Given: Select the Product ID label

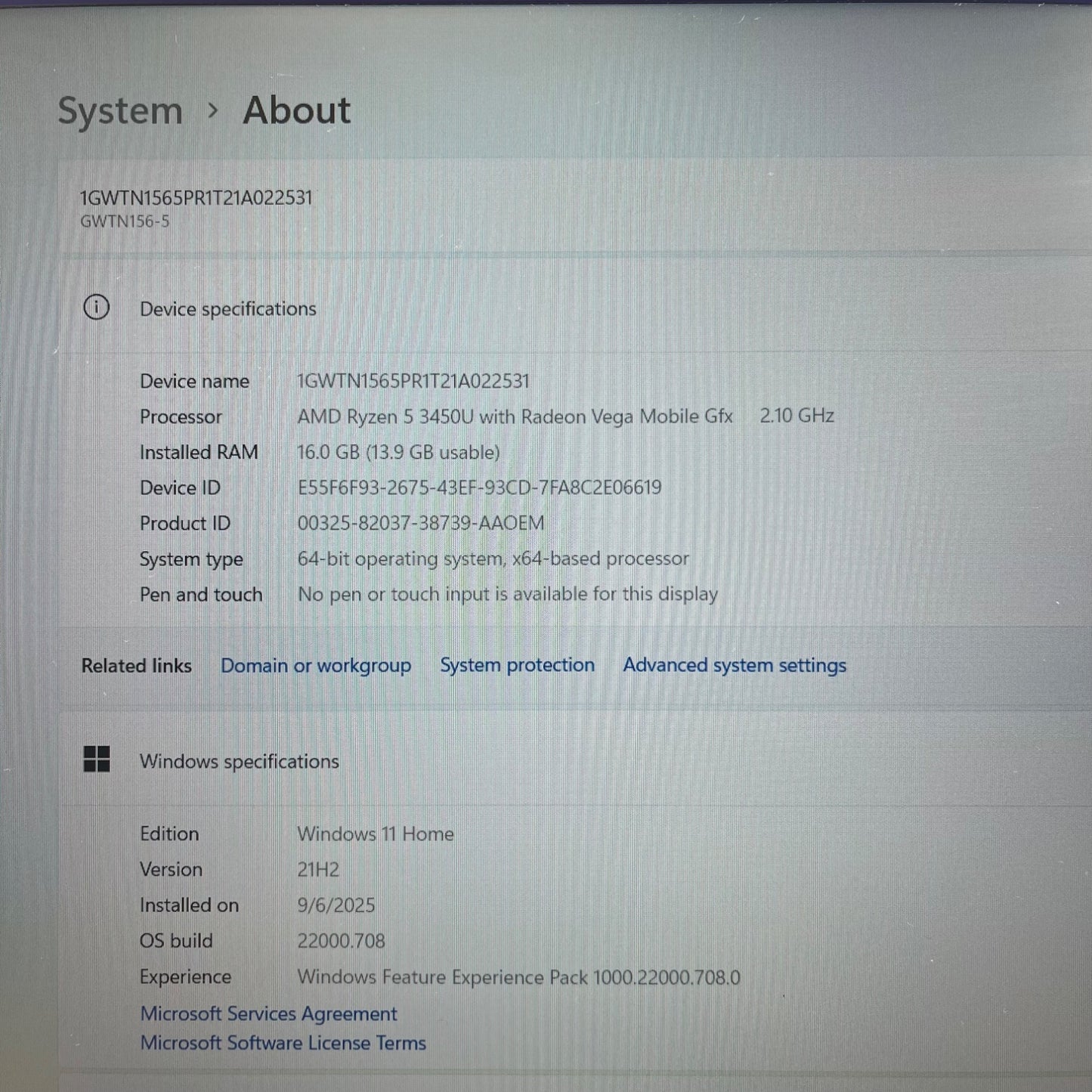Looking at the screenshot, I should pyautogui.click(x=185, y=523).
